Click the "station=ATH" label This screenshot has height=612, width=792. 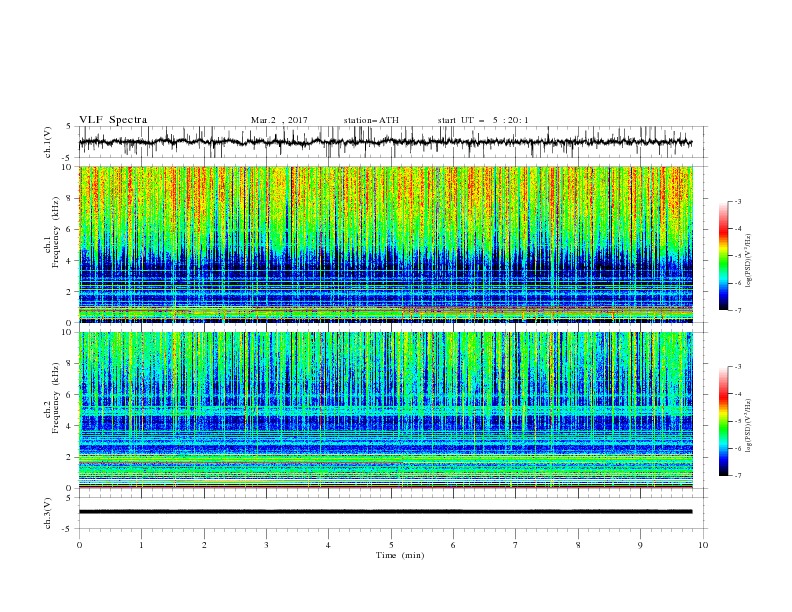pos(371,120)
